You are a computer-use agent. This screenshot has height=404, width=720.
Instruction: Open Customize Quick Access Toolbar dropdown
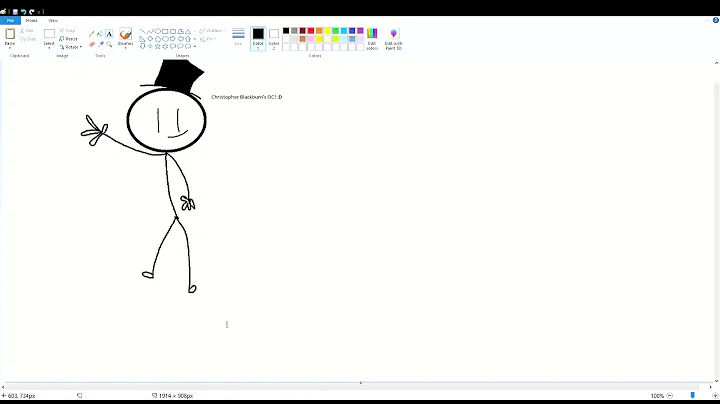pos(39,12)
